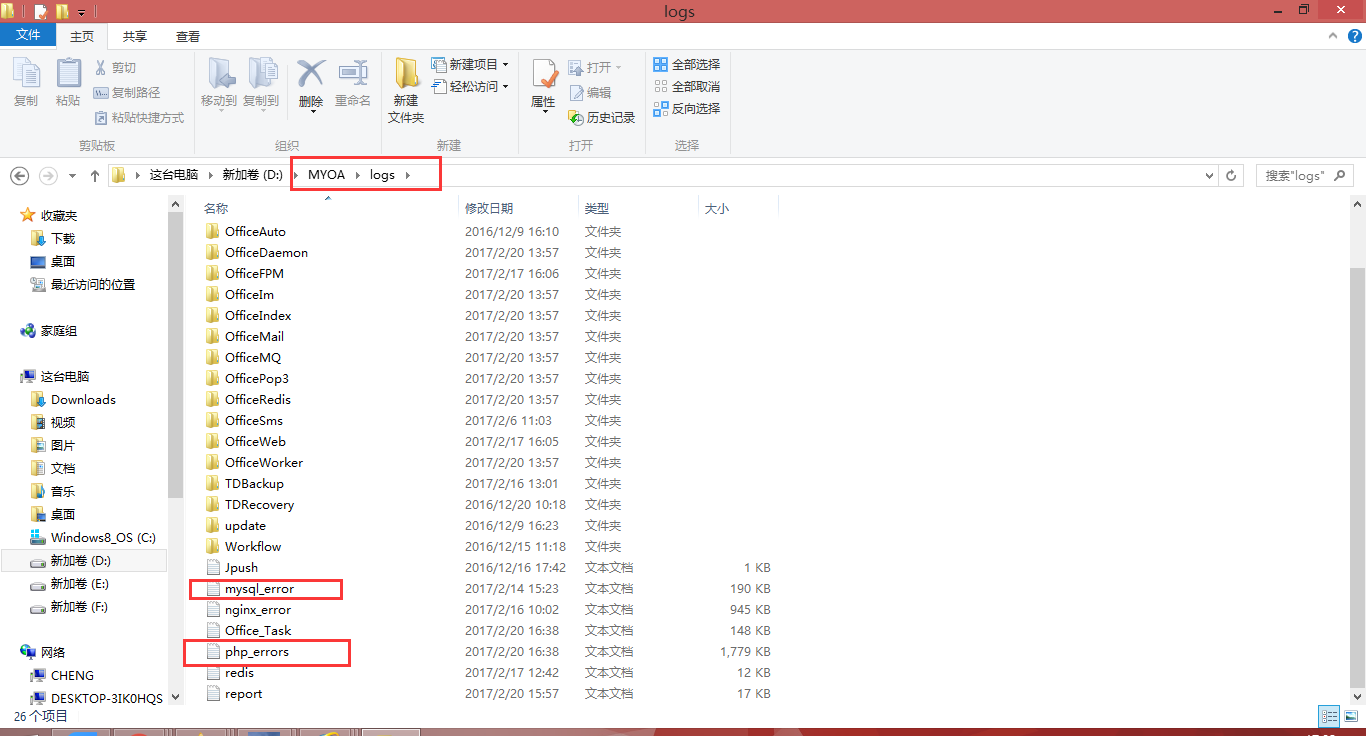Click 反向选择 (Invert selection)

(686, 108)
